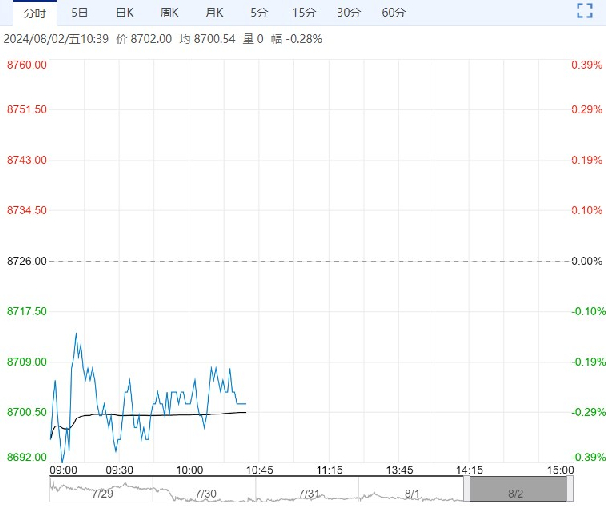Click the 10:00 label on time axis
The height and width of the screenshot is (506, 606).
pyautogui.click(x=189, y=469)
